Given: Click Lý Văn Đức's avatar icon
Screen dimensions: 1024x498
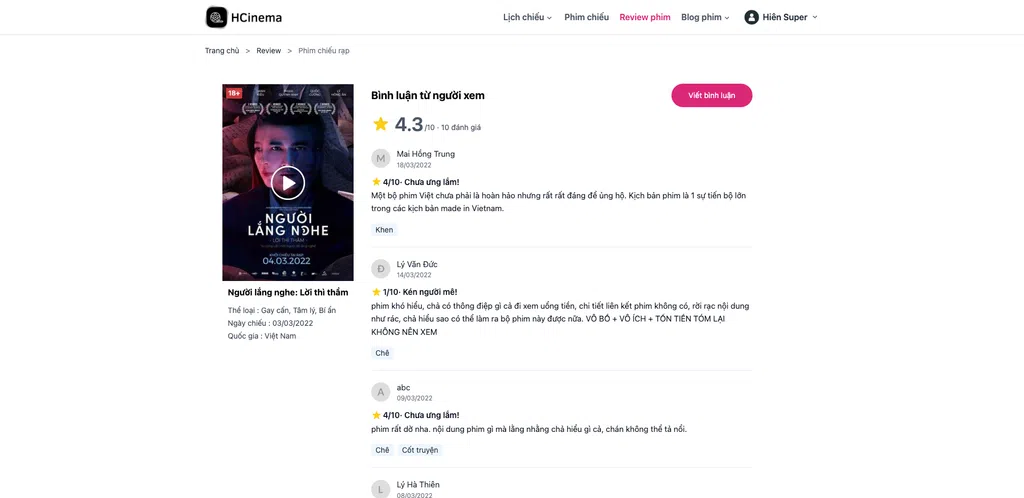Looking at the screenshot, I should [x=381, y=269].
